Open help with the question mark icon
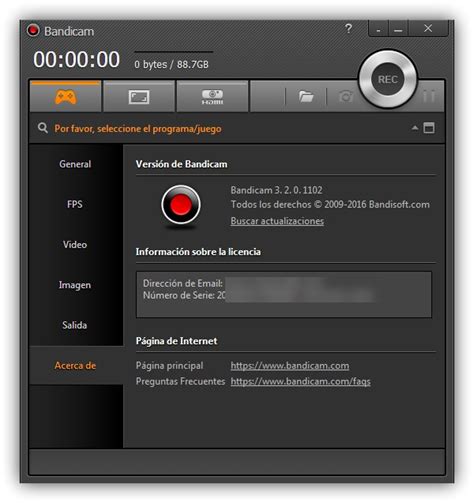 tap(348, 29)
